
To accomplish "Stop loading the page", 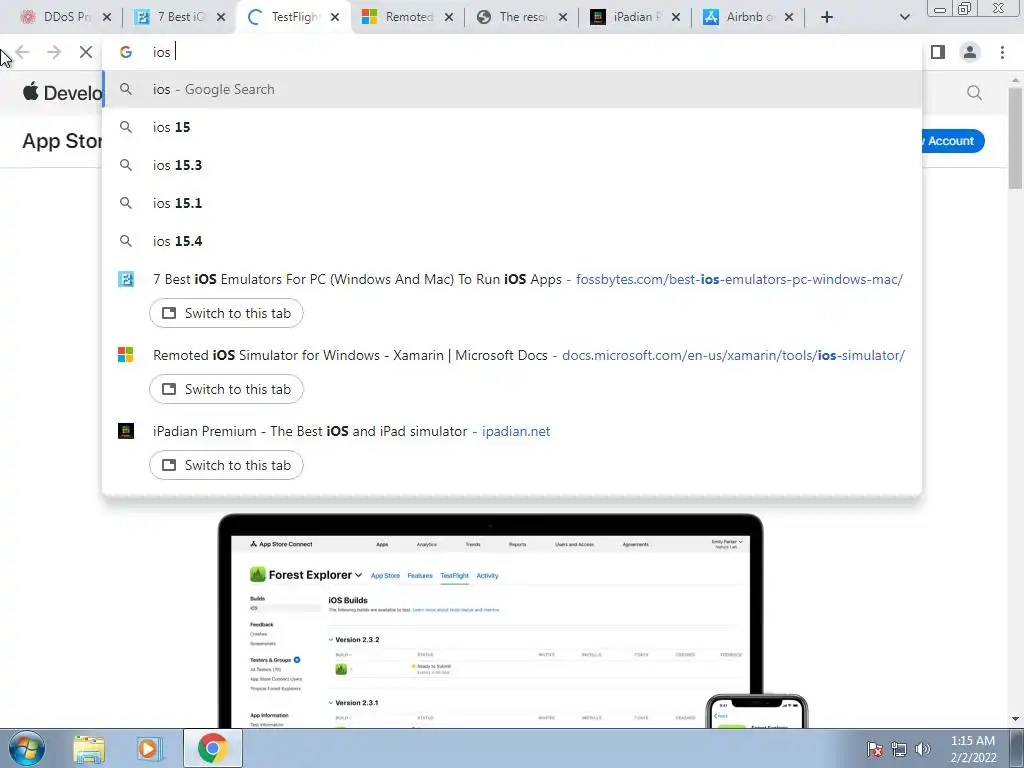I will point(86,52).
